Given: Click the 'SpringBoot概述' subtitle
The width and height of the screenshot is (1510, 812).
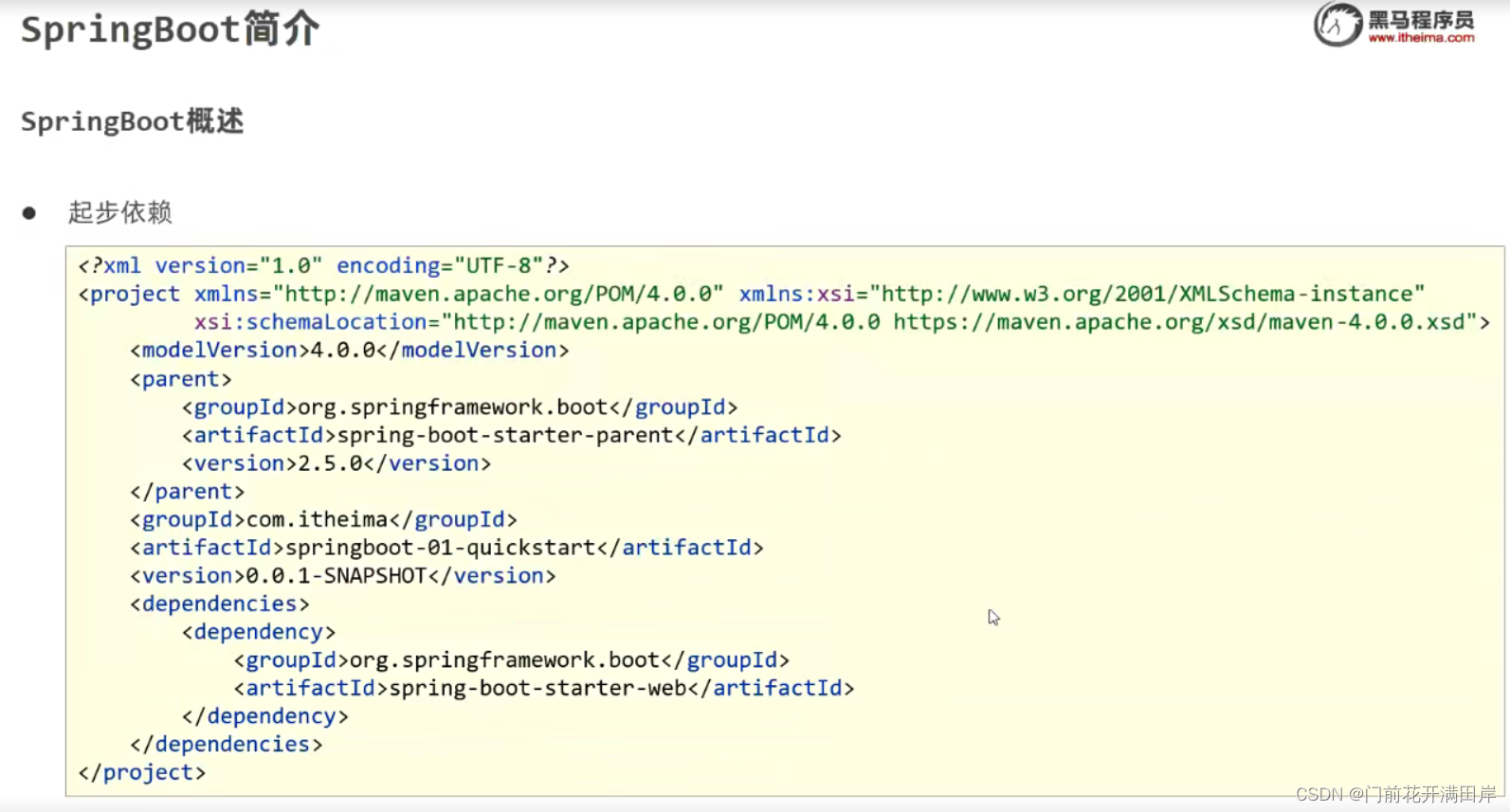Looking at the screenshot, I should (133, 121).
